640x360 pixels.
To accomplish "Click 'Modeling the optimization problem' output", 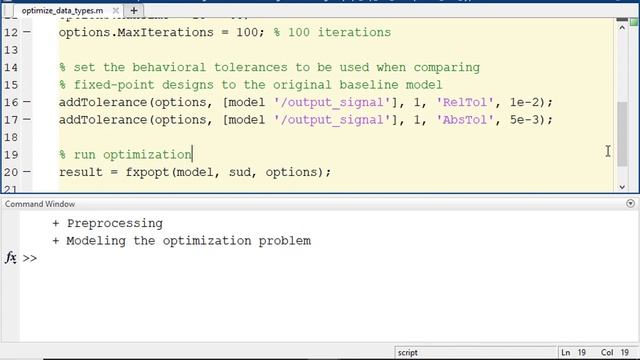I will pos(188,241).
